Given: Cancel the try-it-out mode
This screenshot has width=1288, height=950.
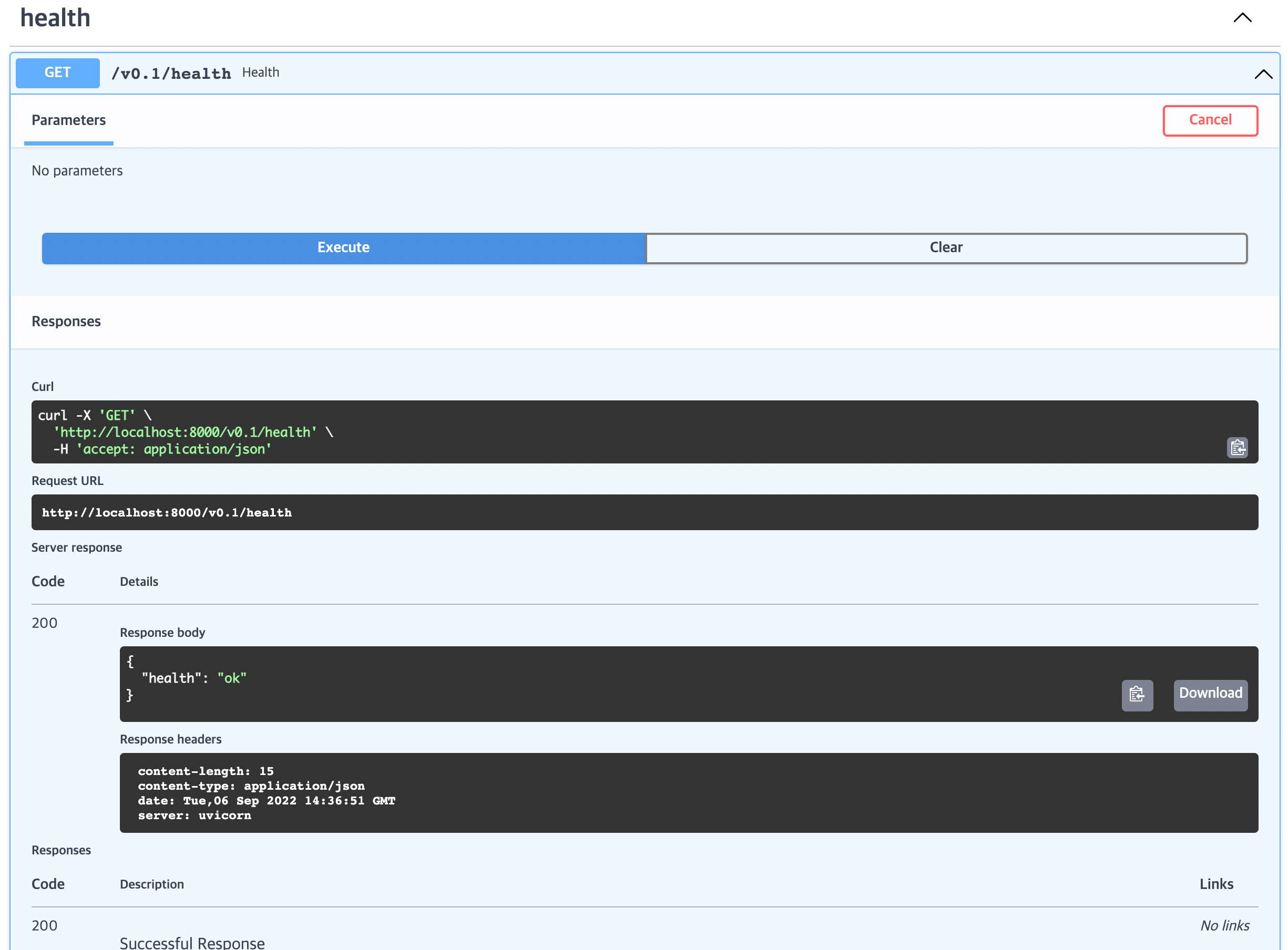Looking at the screenshot, I should 1210,120.
